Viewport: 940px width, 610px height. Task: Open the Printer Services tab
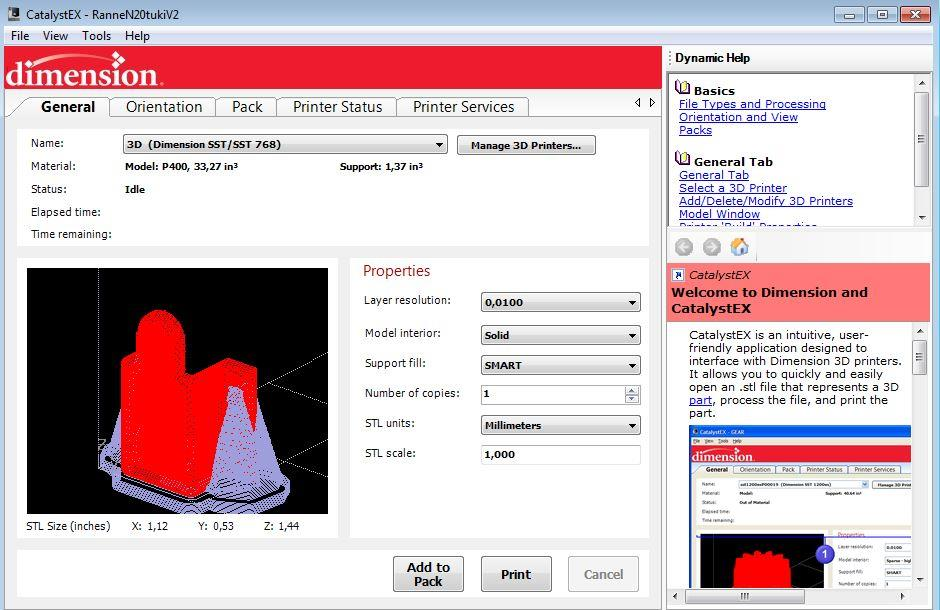(x=463, y=107)
